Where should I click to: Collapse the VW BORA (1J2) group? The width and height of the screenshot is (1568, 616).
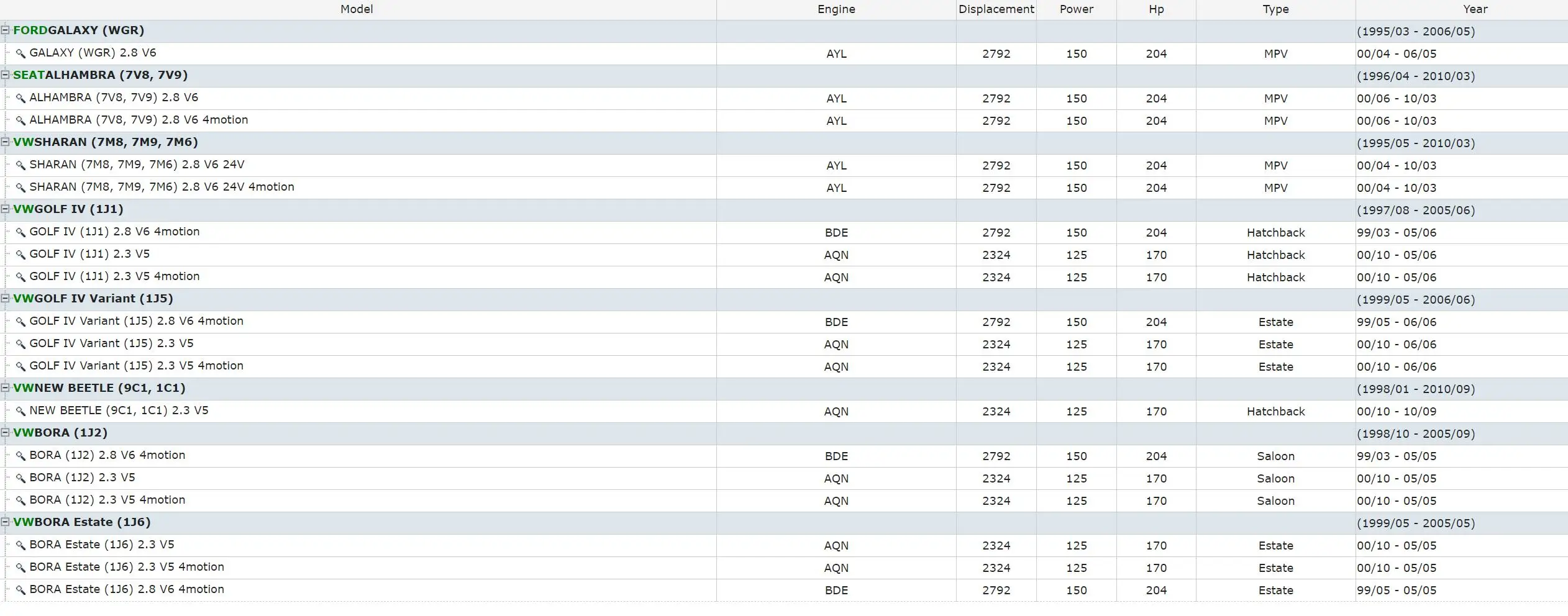click(6, 432)
